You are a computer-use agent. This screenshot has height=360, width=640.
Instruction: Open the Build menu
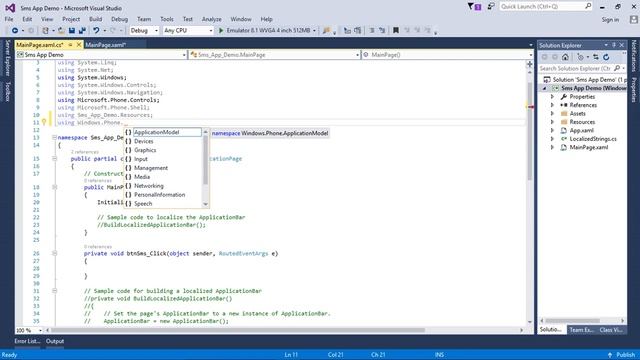click(x=96, y=19)
